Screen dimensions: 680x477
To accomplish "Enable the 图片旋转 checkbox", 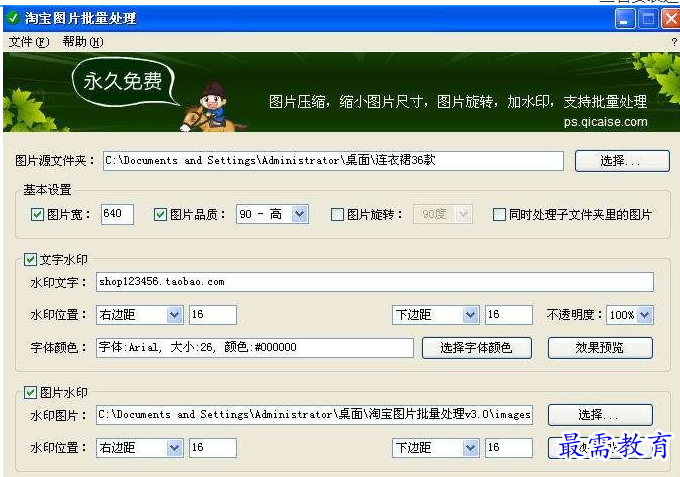I will pyautogui.click(x=337, y=215).
